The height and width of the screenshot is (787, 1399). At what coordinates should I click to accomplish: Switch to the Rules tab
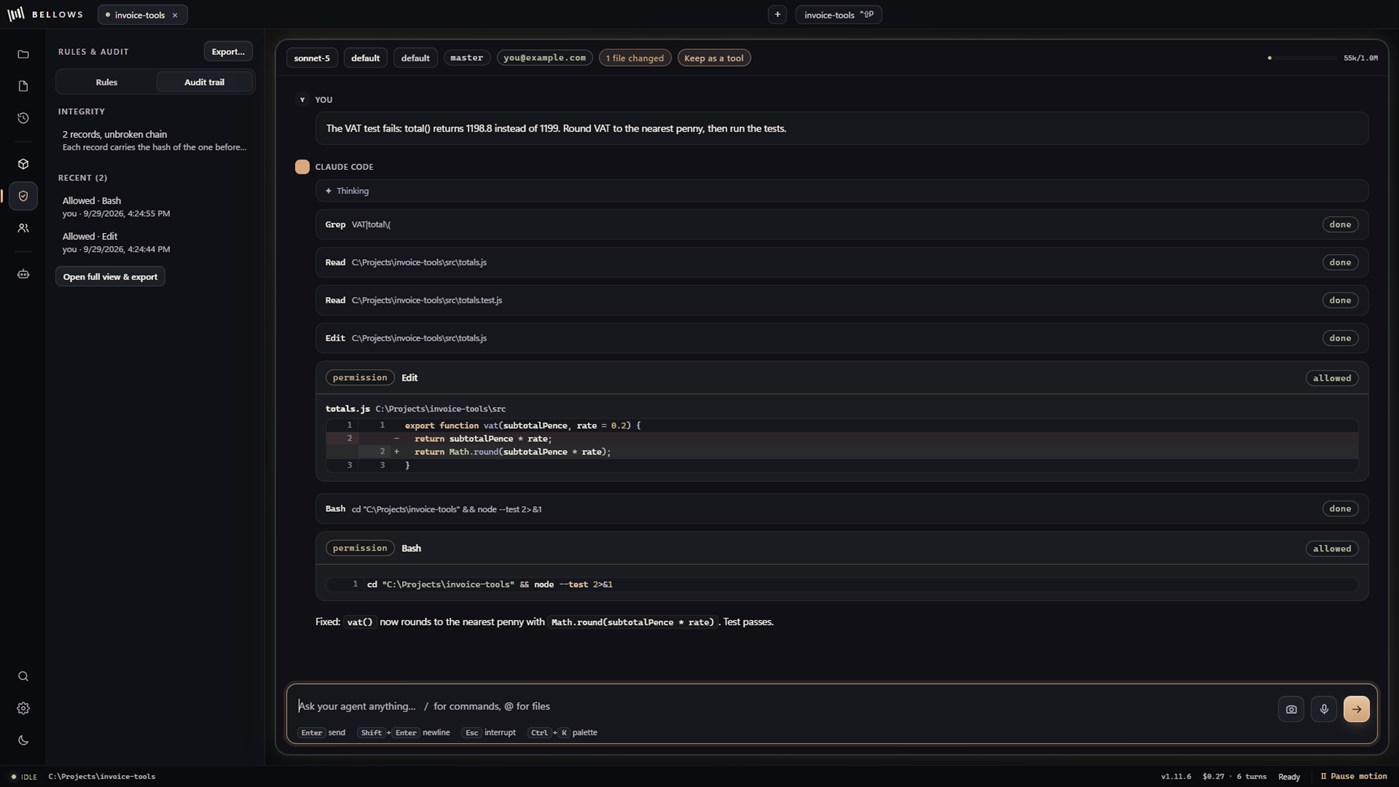click(106, 82)
